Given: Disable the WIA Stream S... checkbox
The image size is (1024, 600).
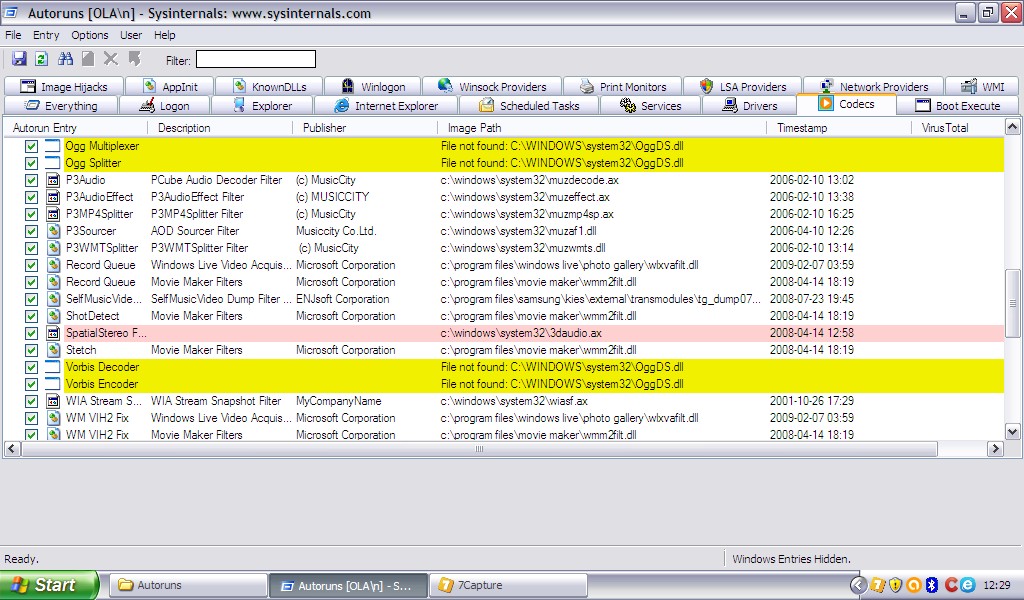Looking at the screenshot, I should pos(31,401).
